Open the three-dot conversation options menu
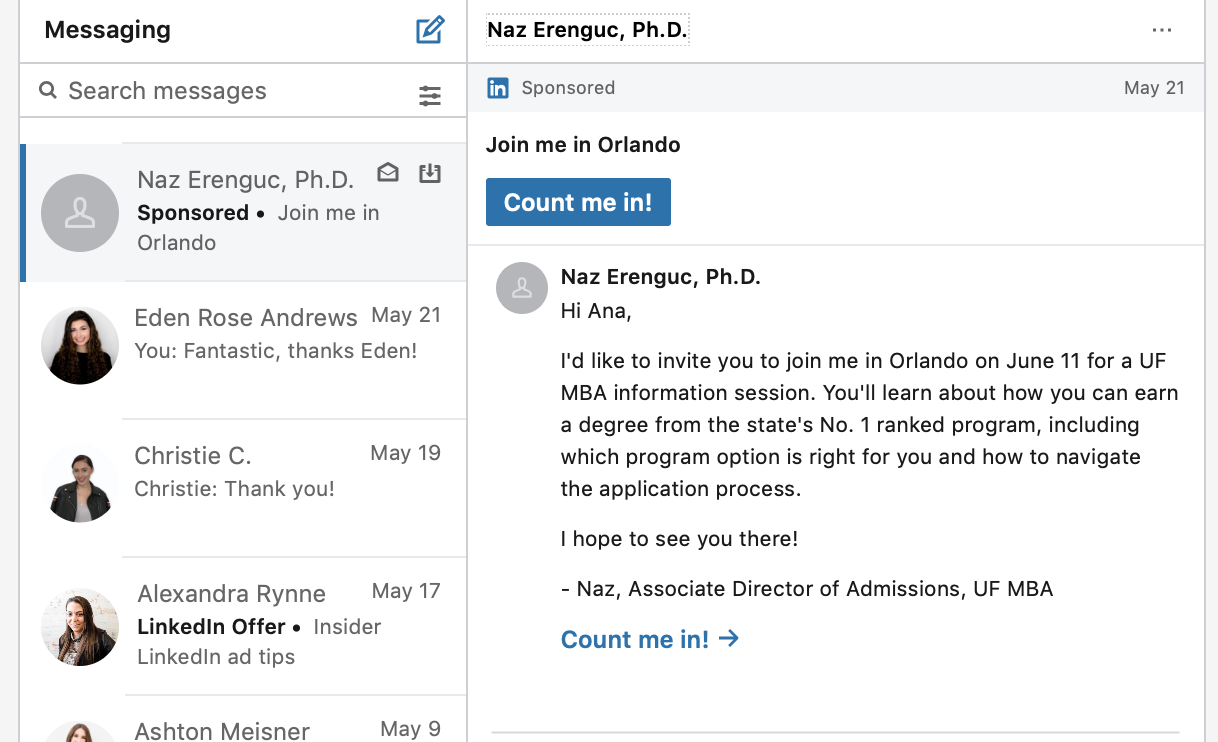This screenshot has width=1218, height=742. (x=1161, y=31)
